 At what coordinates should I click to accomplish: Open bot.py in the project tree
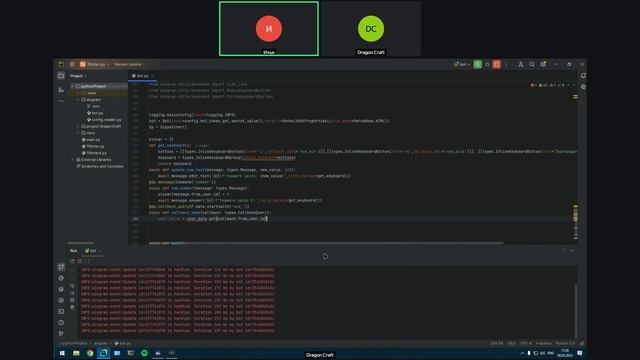[x=95, y=113]
